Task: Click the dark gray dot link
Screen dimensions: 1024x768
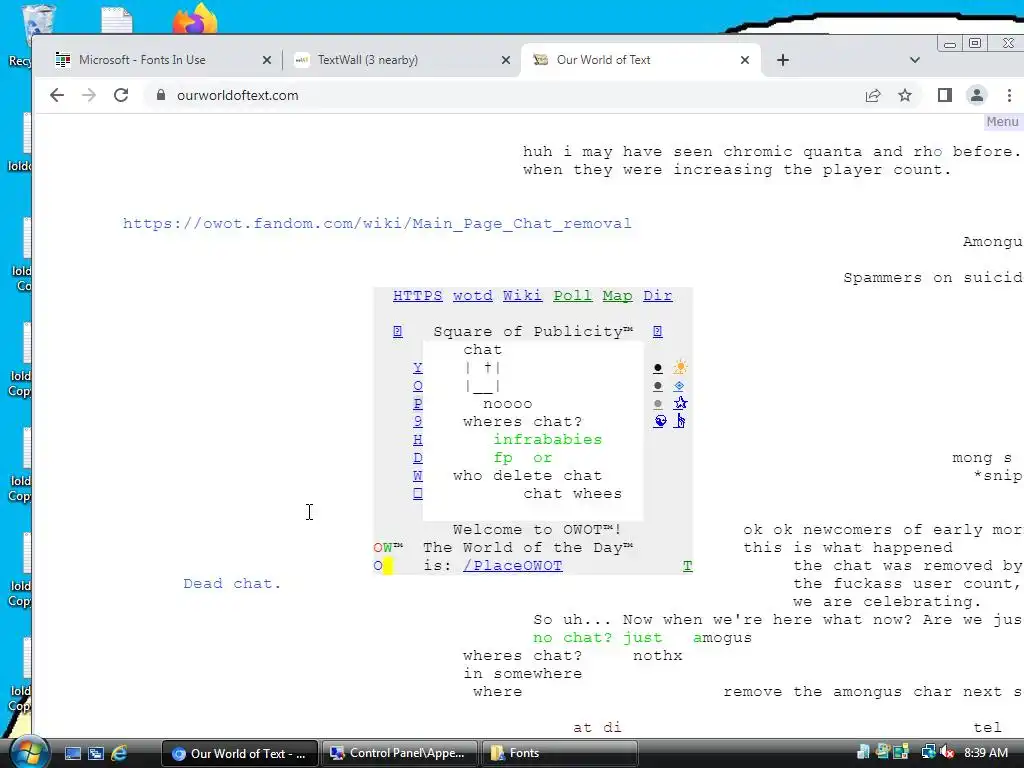Action: (x=658, y=387)
